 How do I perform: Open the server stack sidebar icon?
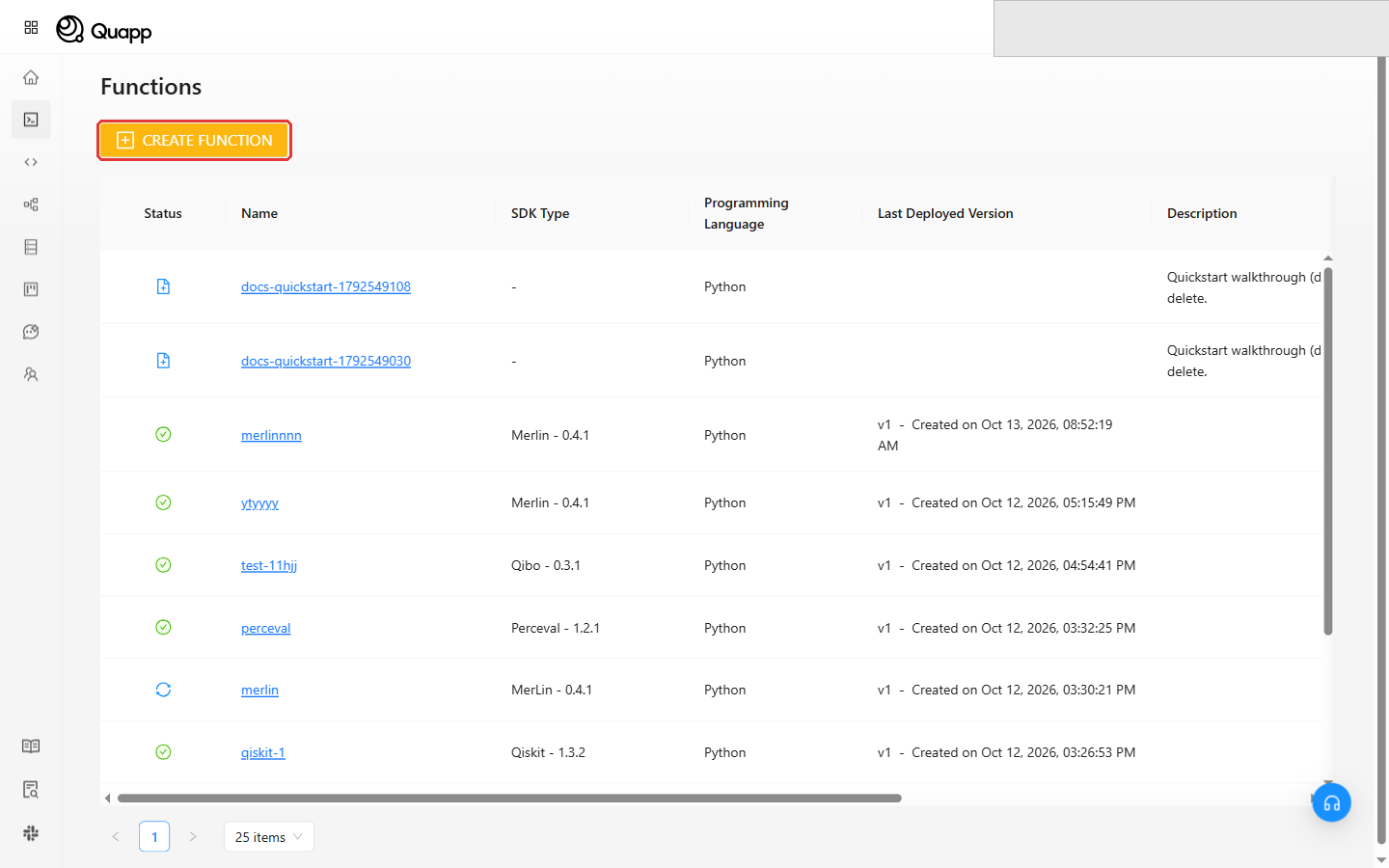click(x=31, y=247)
